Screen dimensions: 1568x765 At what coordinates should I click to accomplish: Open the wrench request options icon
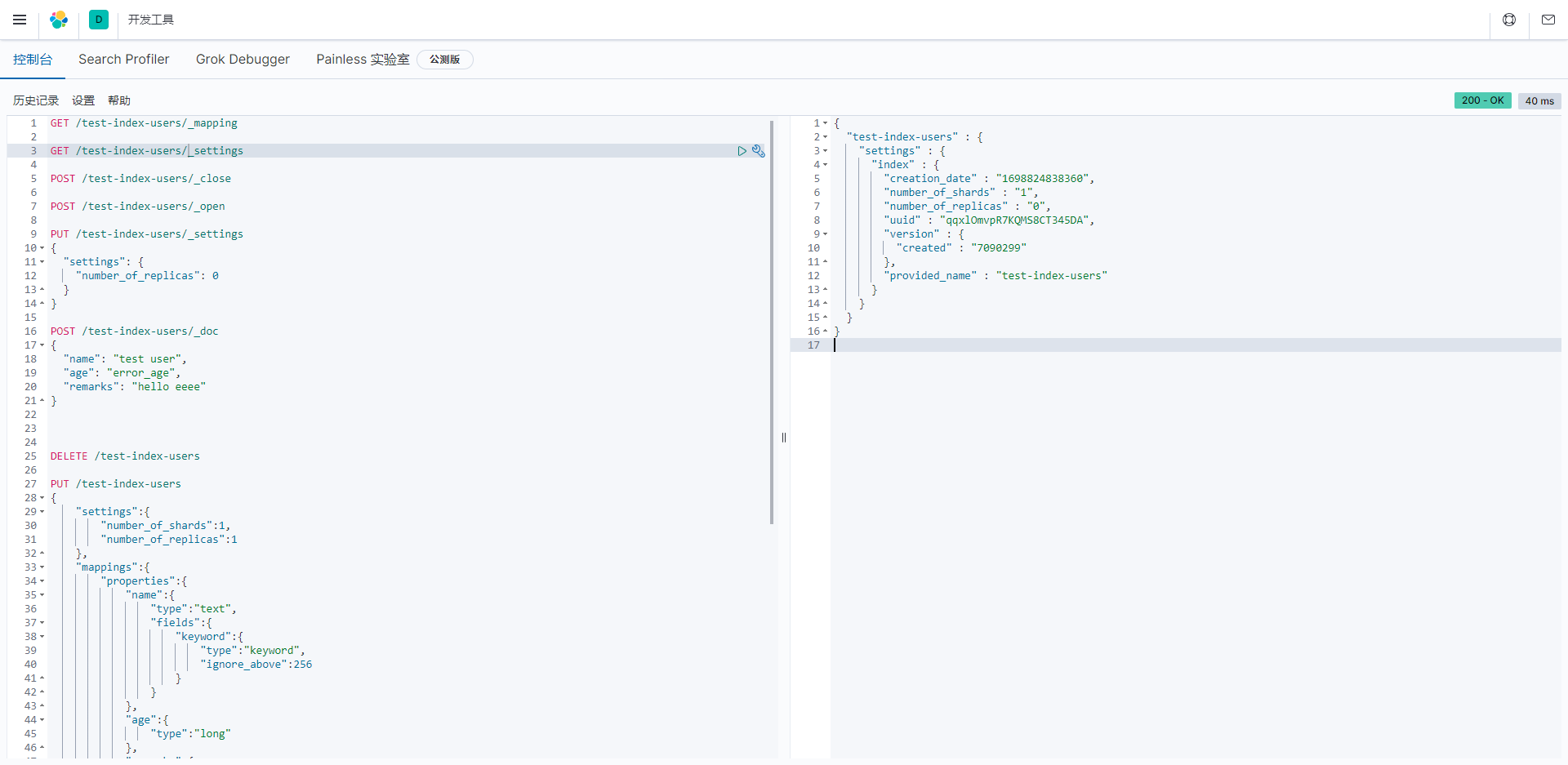coord(759,151)
